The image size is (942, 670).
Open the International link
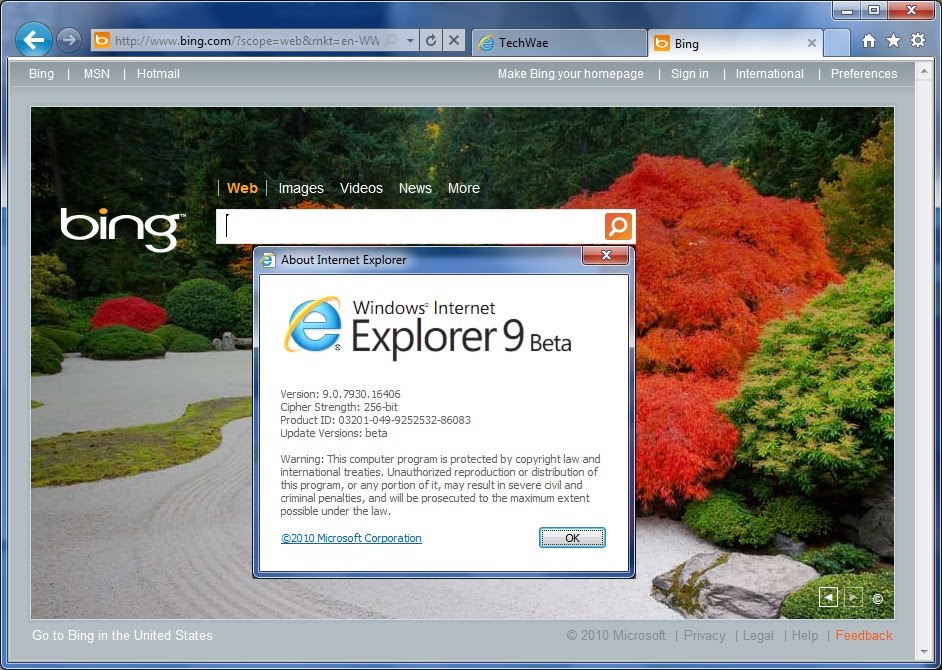click(770, 74)
